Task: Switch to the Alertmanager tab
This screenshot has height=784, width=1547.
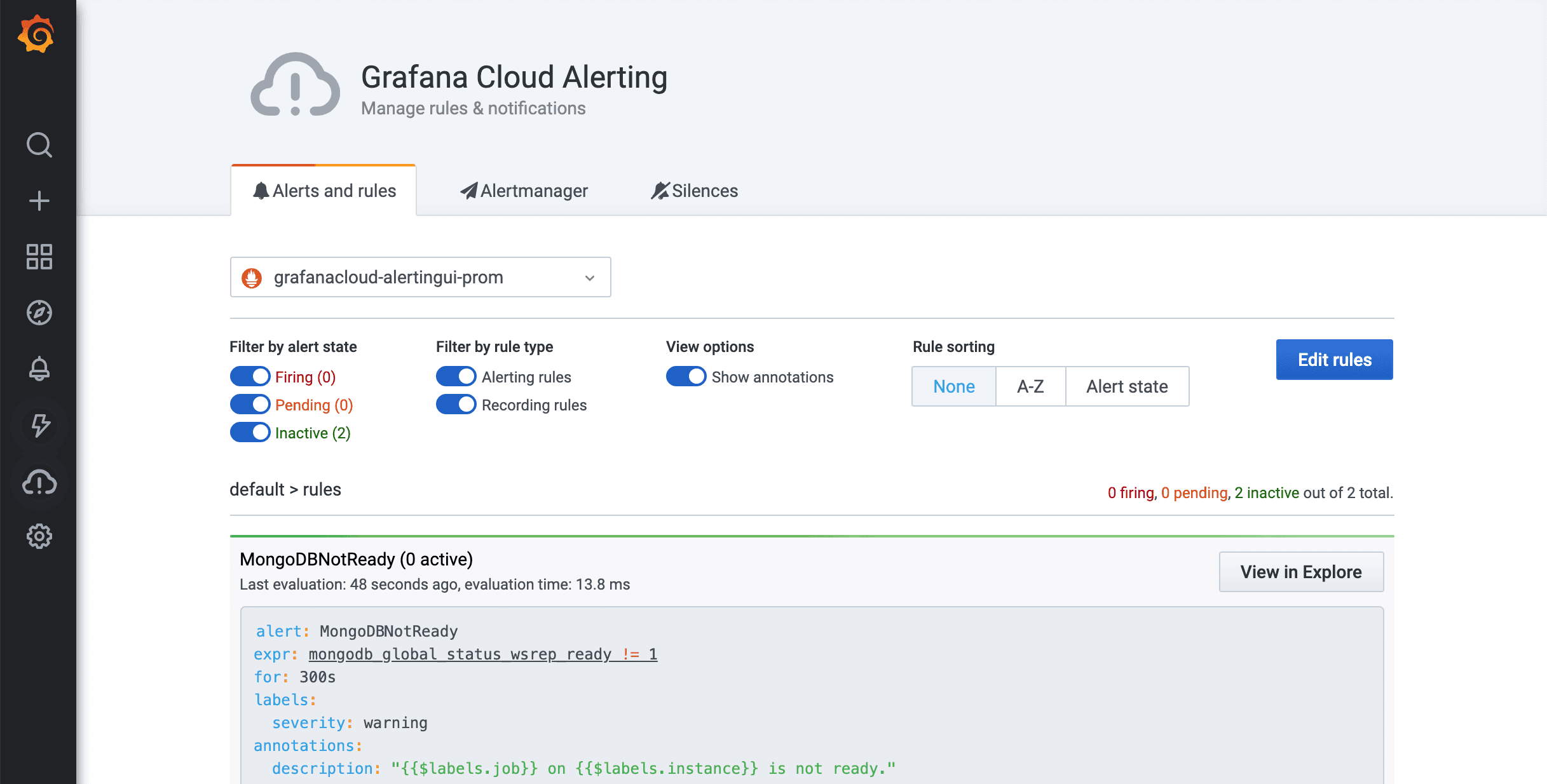Action: (524, 191)
